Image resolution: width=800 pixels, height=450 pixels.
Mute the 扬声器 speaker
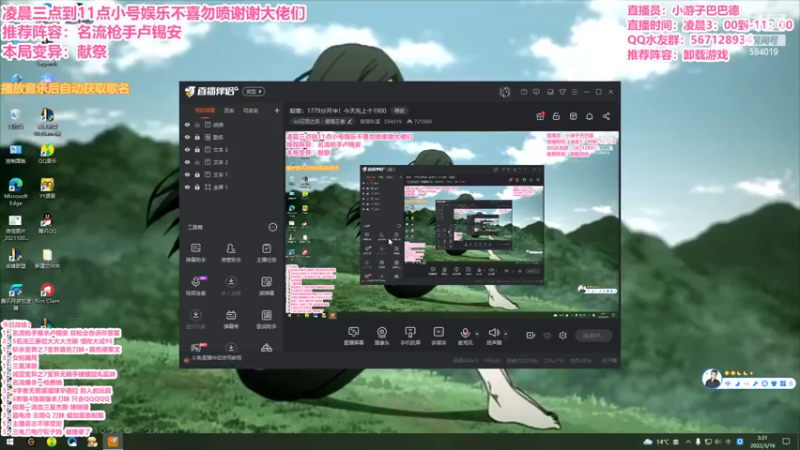(493, 336)
